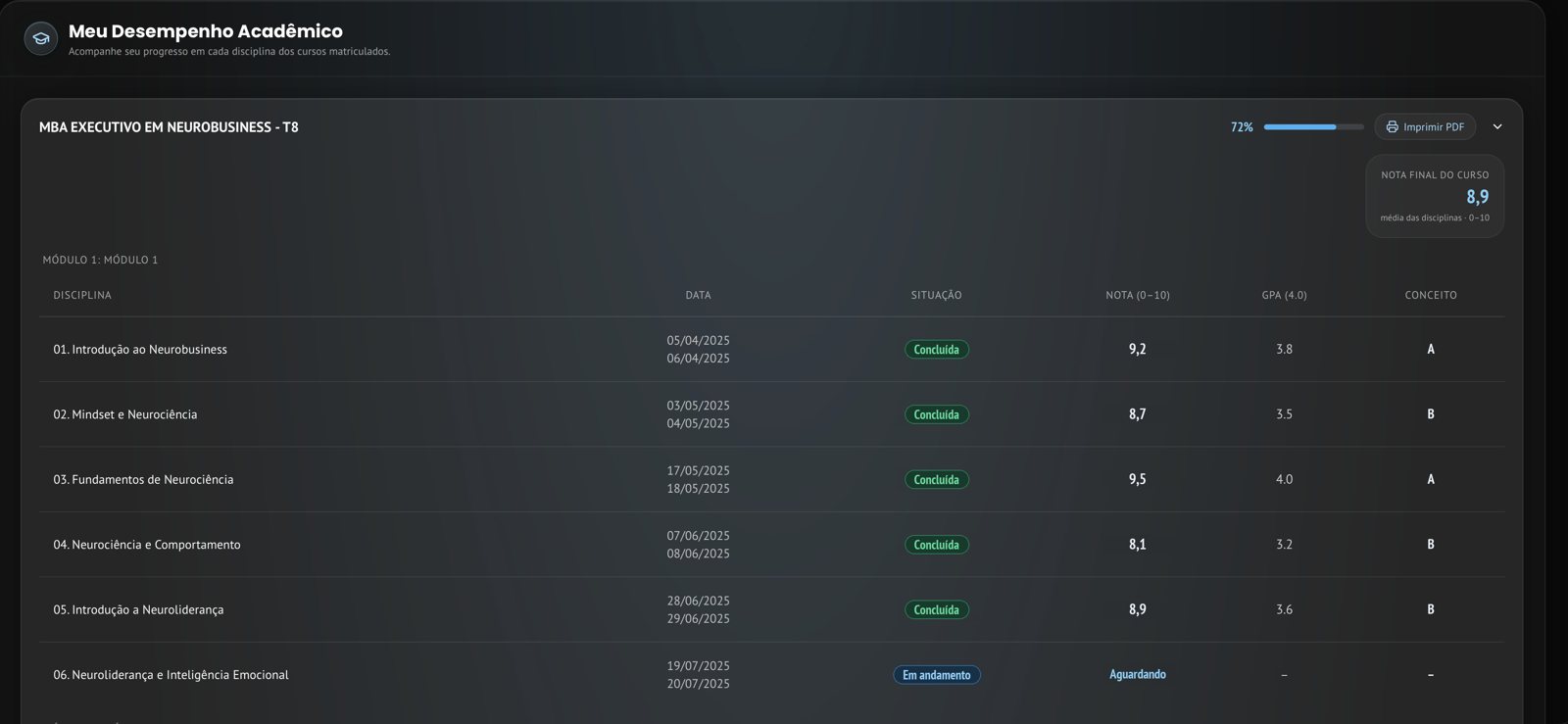Click the Imprimir PDF button
This screenshot has width=1568, height=724.
point(1425,127)
